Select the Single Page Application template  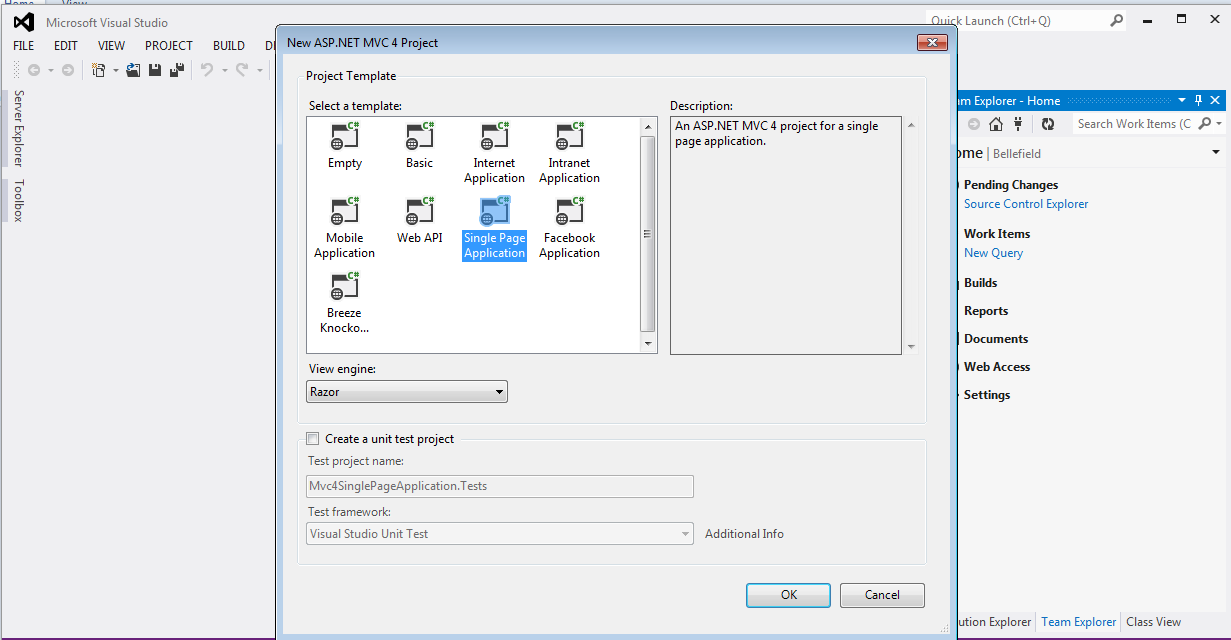[x=494, y=228]
